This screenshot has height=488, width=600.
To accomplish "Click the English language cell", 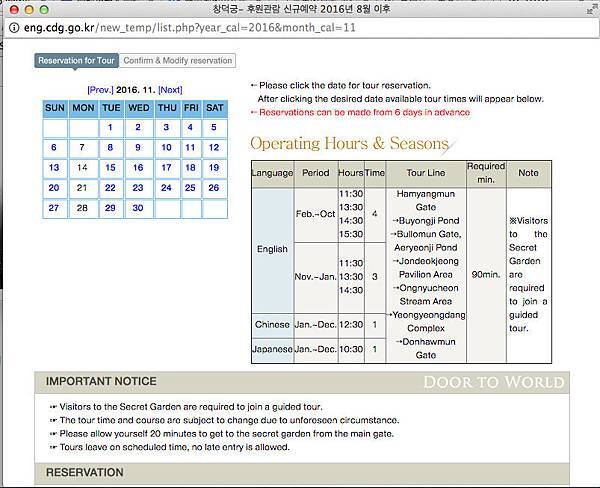I will click(x=272, y=249).
